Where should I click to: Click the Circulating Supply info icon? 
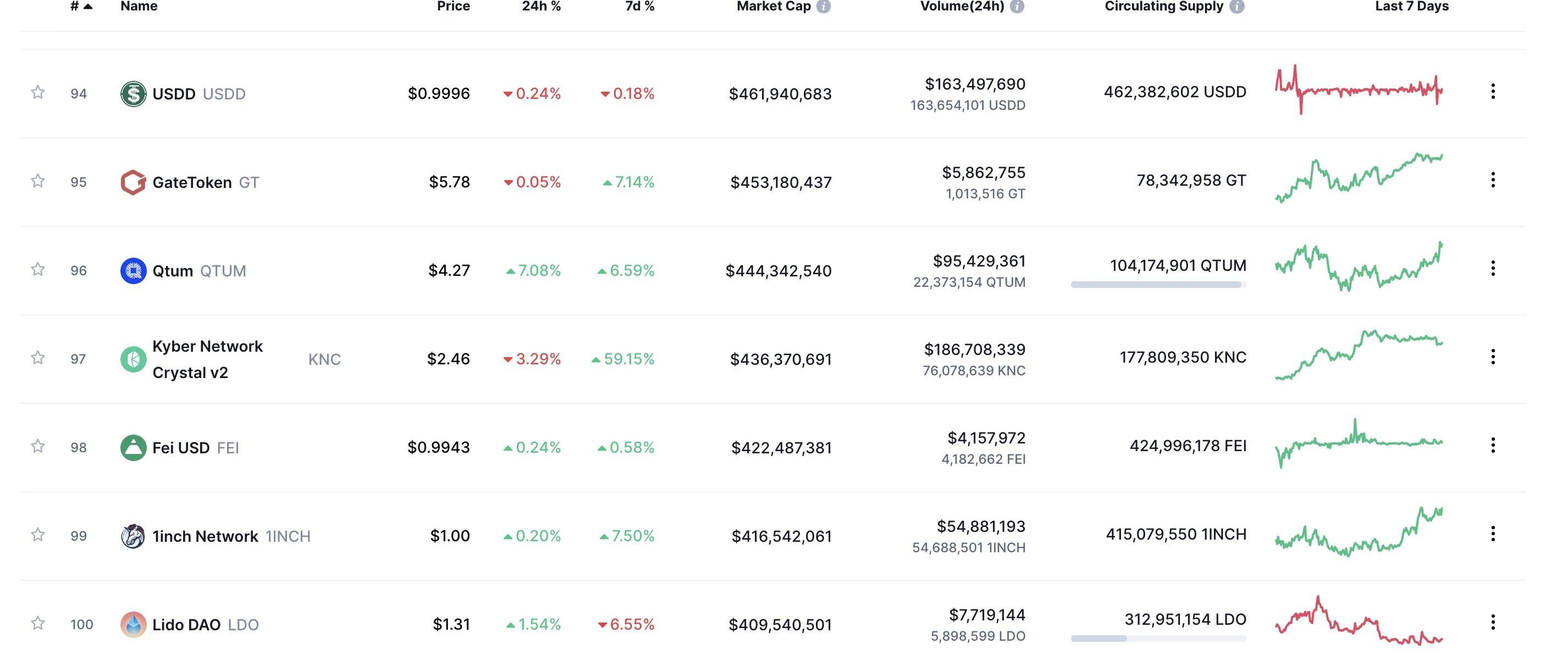1236,7
